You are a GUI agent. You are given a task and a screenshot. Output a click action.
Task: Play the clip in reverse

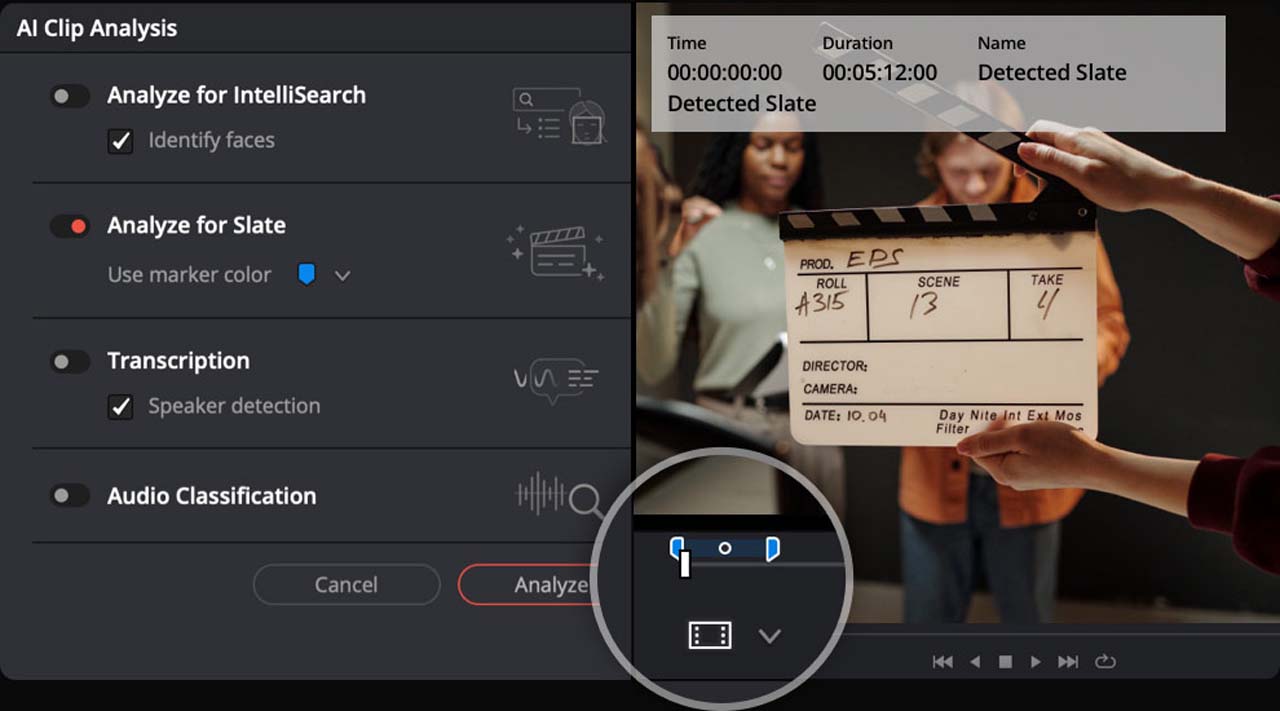tap(975, 662)
